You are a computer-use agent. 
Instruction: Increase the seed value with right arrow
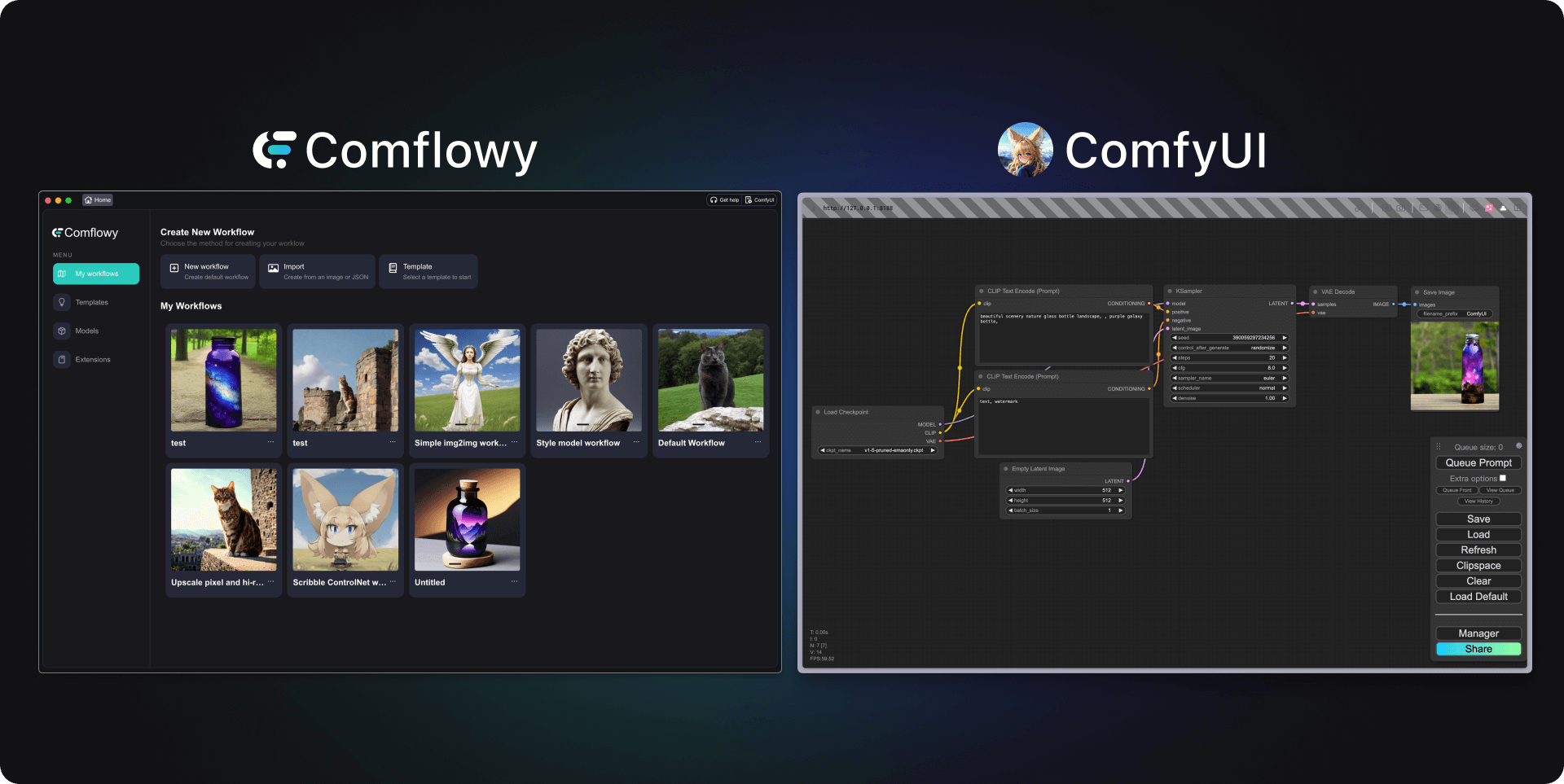1285,337
